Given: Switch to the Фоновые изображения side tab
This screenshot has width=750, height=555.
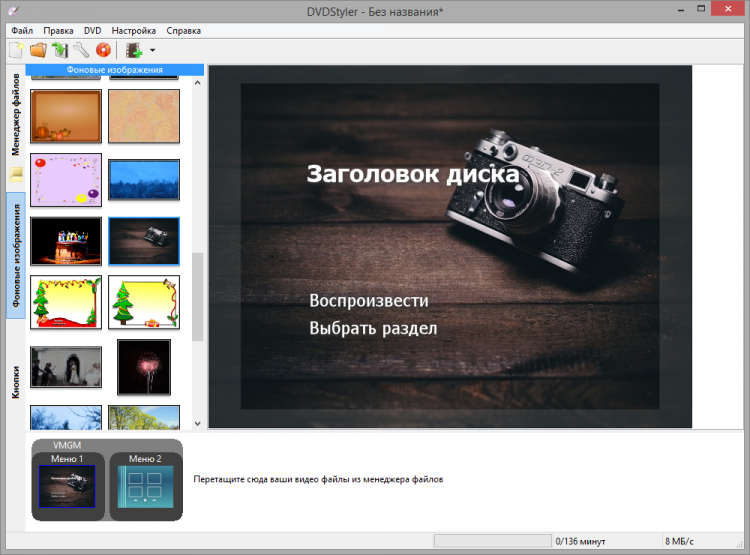Looking at the screenshot, I should pos(16,255).
